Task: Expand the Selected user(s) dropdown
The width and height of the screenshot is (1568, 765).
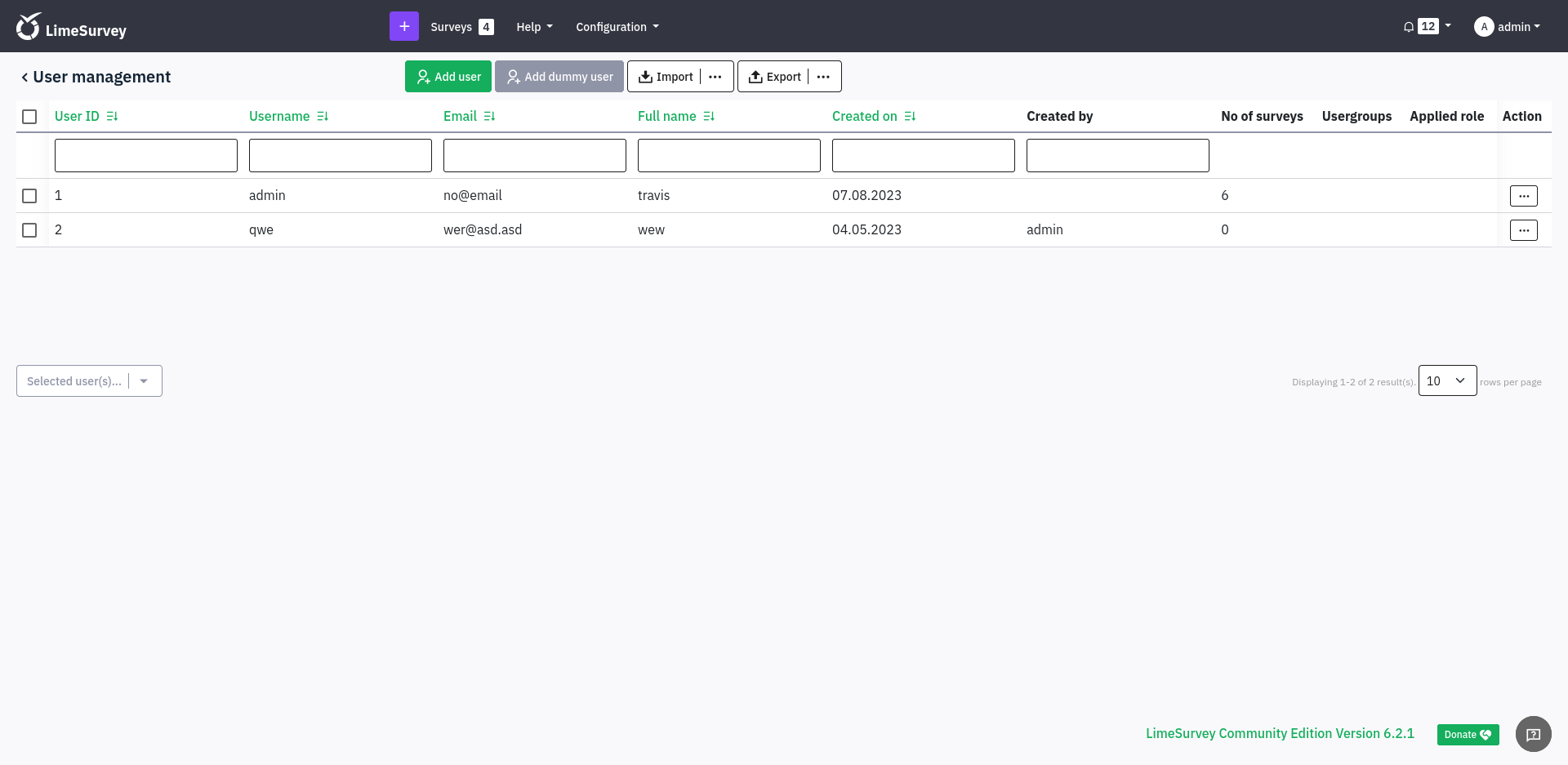Action: click(x=144, y=381)
